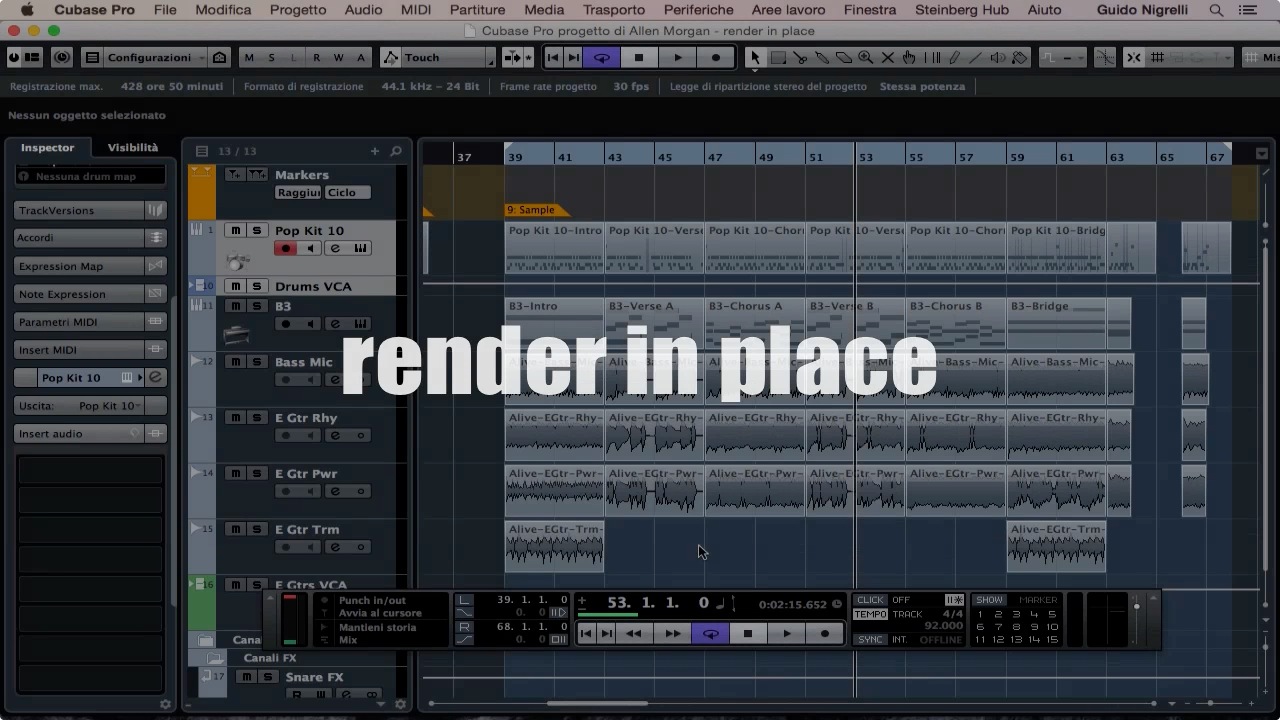This screenshot has width=1280, height=720.
Task: Select the Mute (X) tool
Action: click(x=888, y=58)
